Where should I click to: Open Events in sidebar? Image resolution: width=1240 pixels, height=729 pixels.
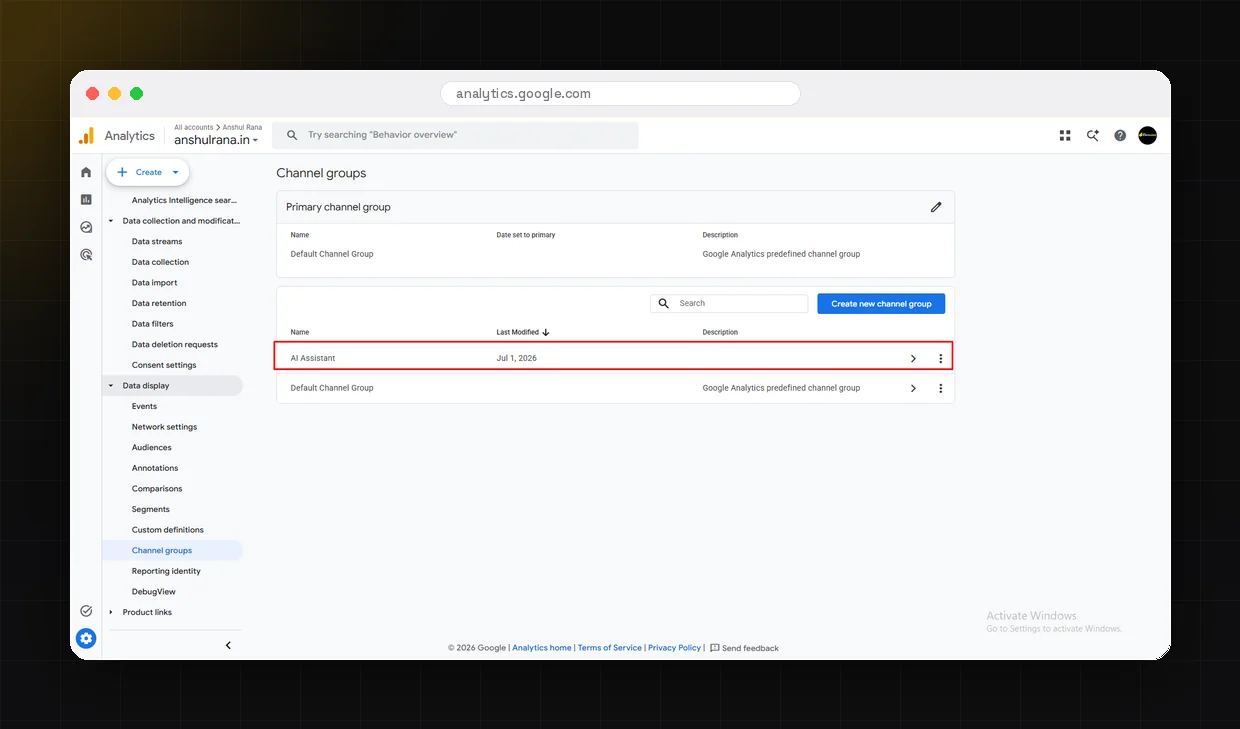coord(144,406)
